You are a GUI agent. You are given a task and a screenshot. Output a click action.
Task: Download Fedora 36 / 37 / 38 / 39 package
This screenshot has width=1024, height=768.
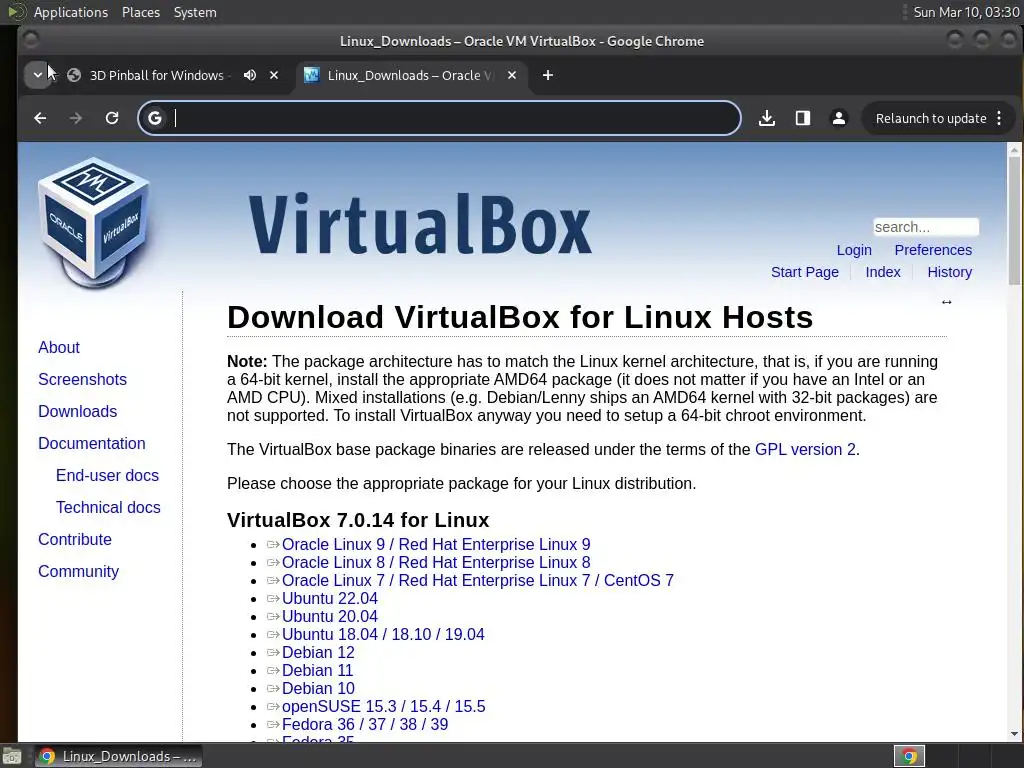coord(365,724)
